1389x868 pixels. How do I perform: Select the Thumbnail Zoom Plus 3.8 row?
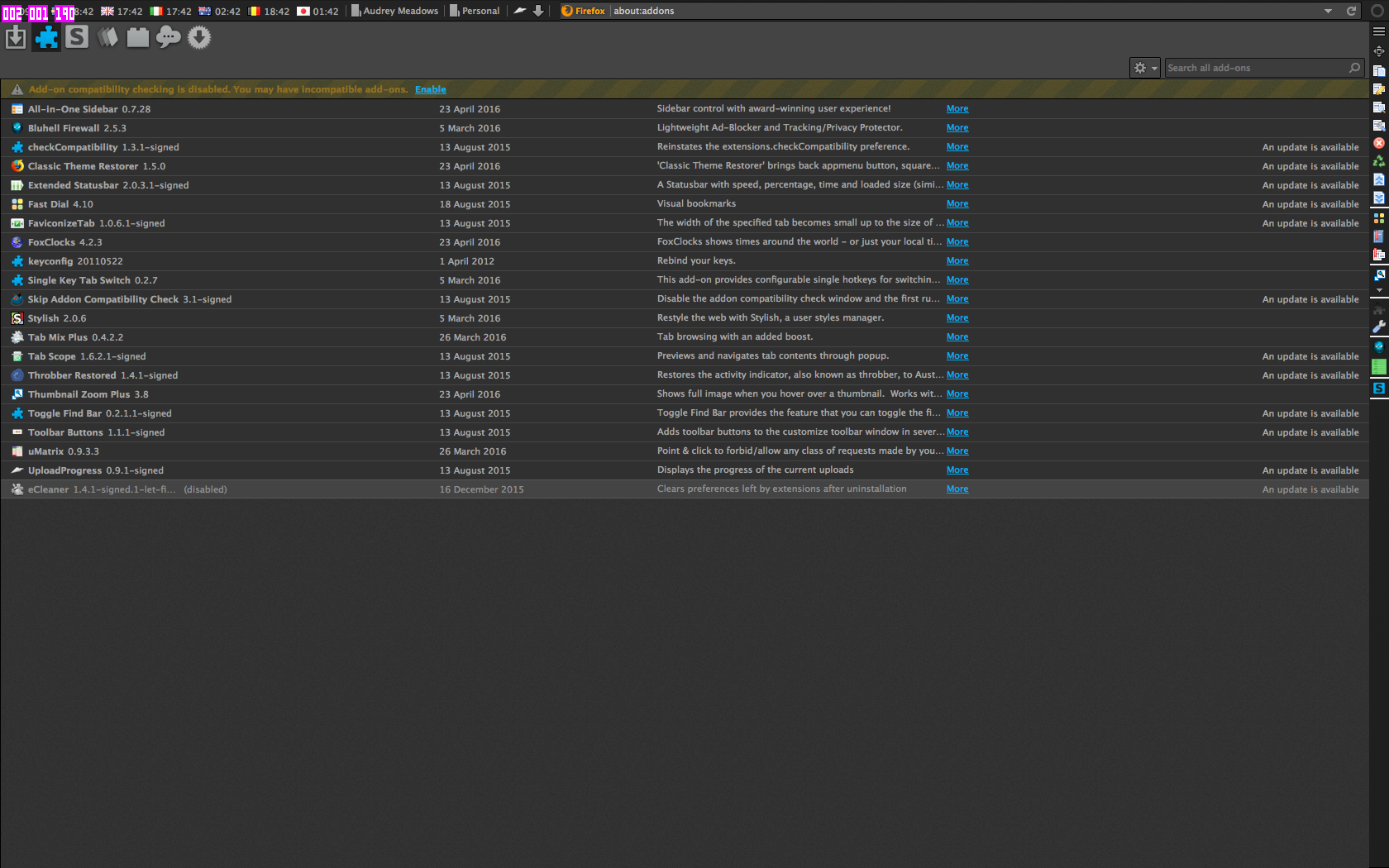coord(685,394)
